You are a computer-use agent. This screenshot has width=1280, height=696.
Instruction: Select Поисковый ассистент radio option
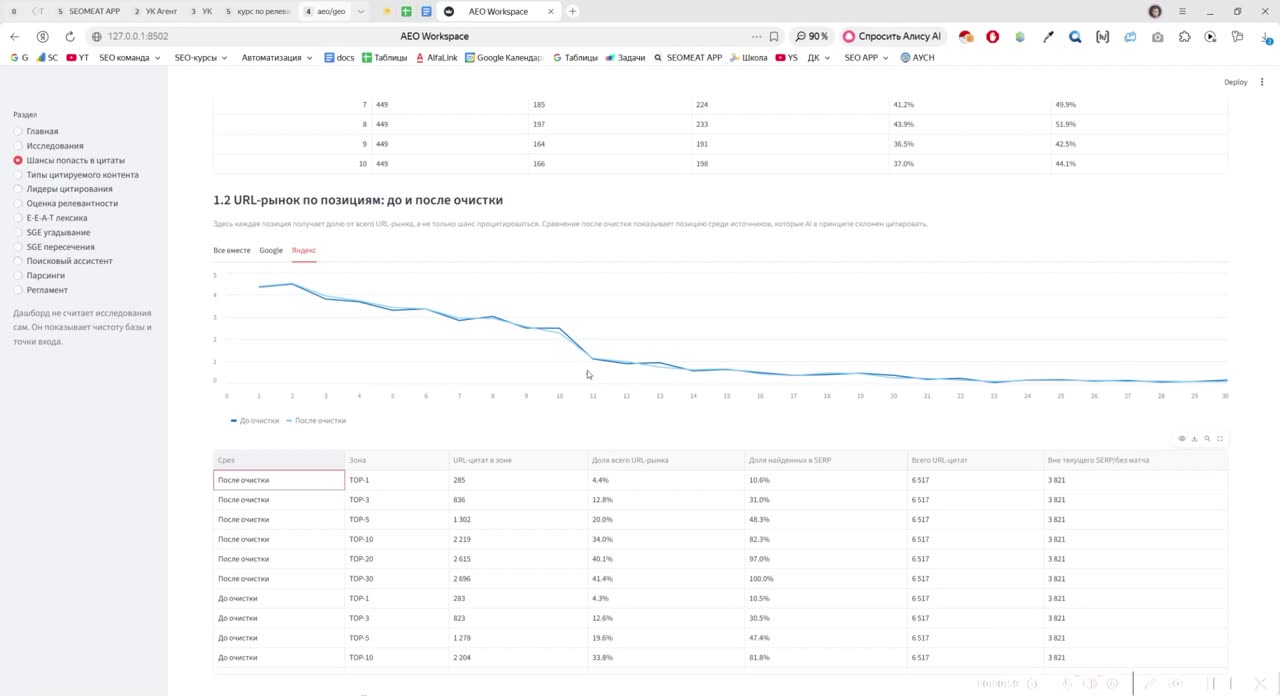point(63,261)
